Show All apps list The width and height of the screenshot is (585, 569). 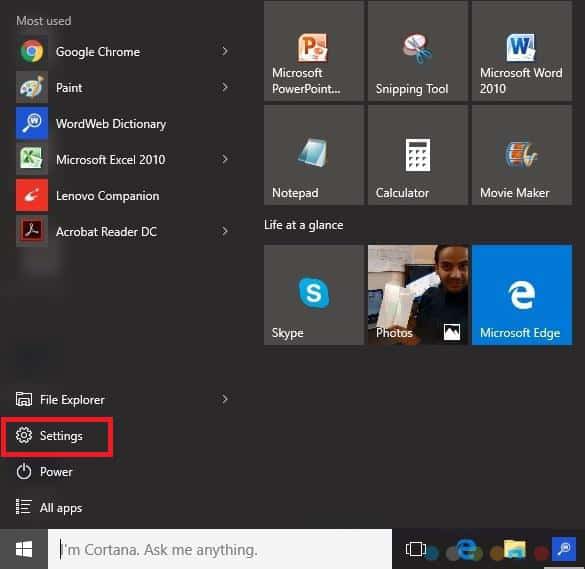click(49, 507)
